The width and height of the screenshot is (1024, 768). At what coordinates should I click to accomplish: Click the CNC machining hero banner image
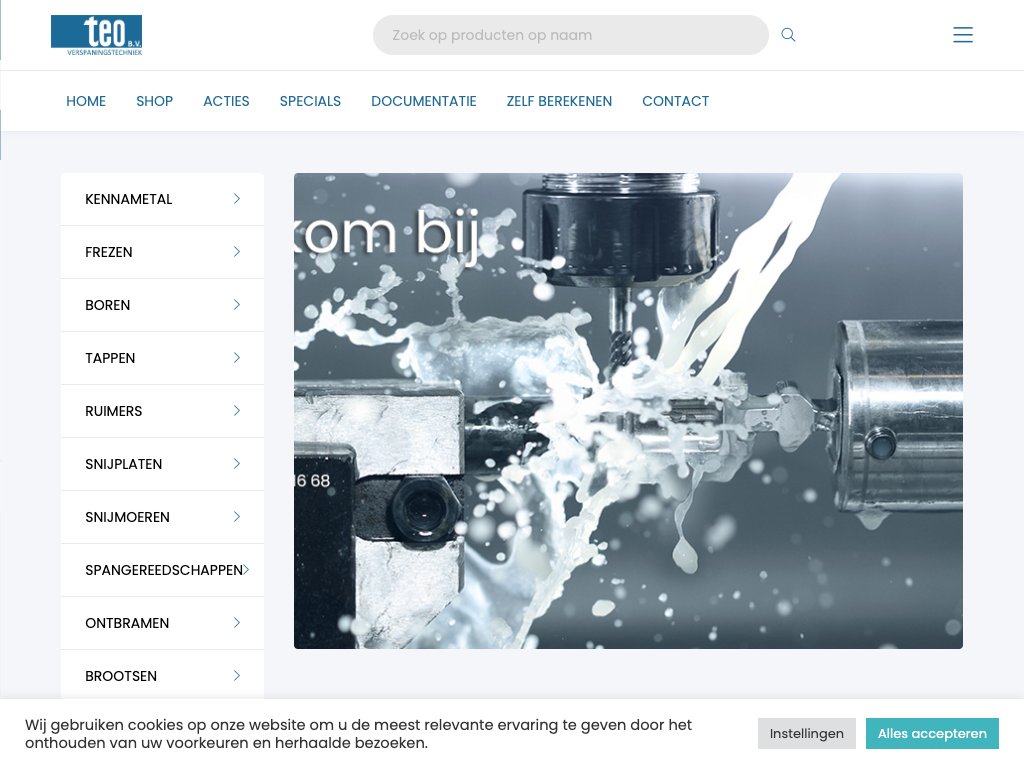(x=628, y=410)
